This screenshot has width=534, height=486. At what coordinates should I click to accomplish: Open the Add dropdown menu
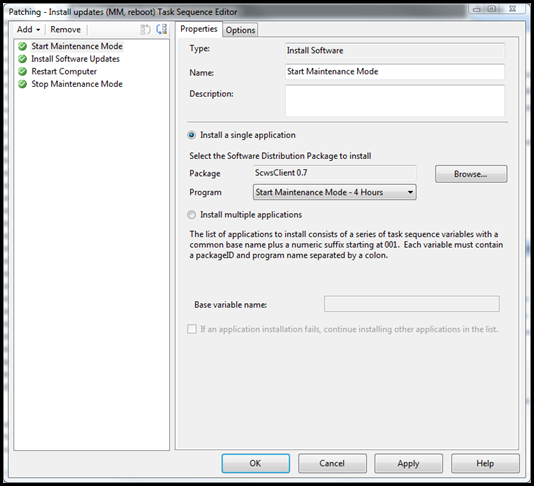pos(29,30)
